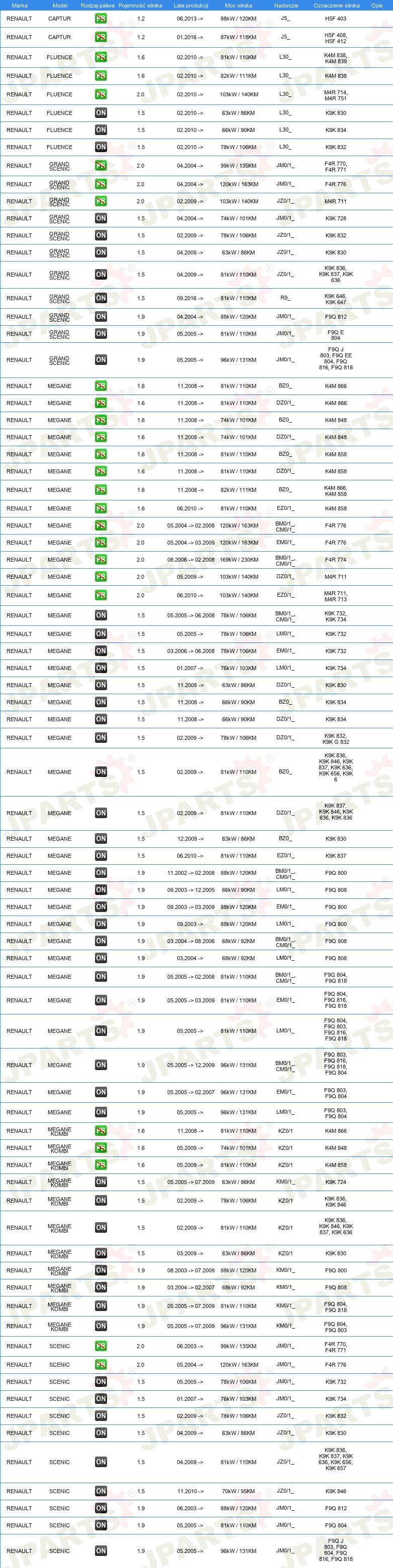393x1568 pixels.
Task: Click the Opis column header
Action: point(377,6)
